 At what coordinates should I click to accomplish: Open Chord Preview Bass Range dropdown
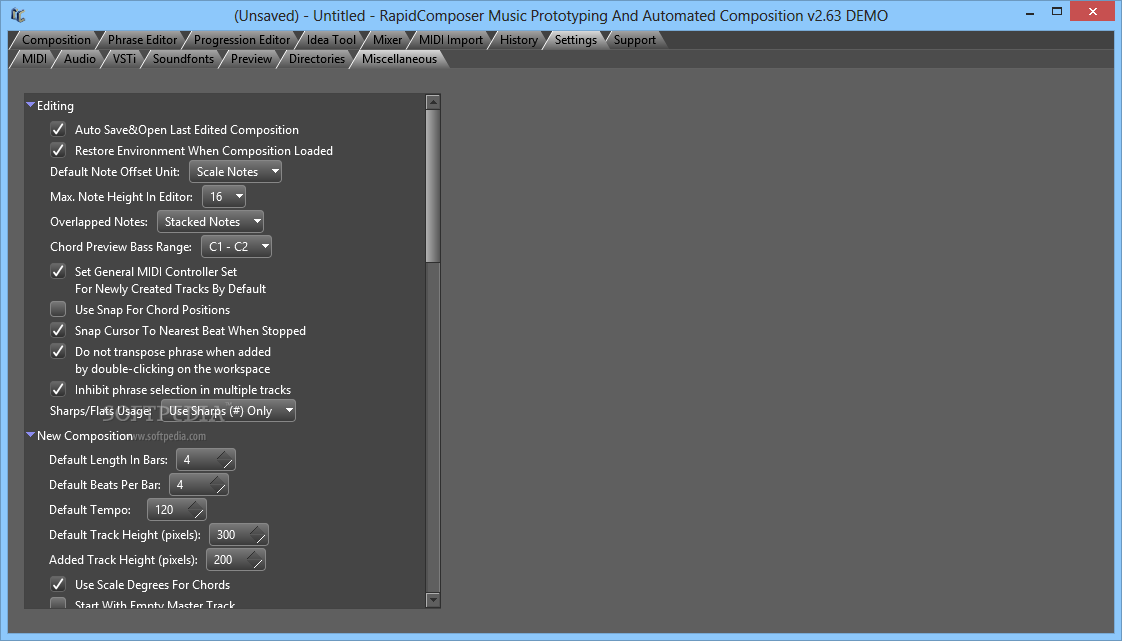236,247
